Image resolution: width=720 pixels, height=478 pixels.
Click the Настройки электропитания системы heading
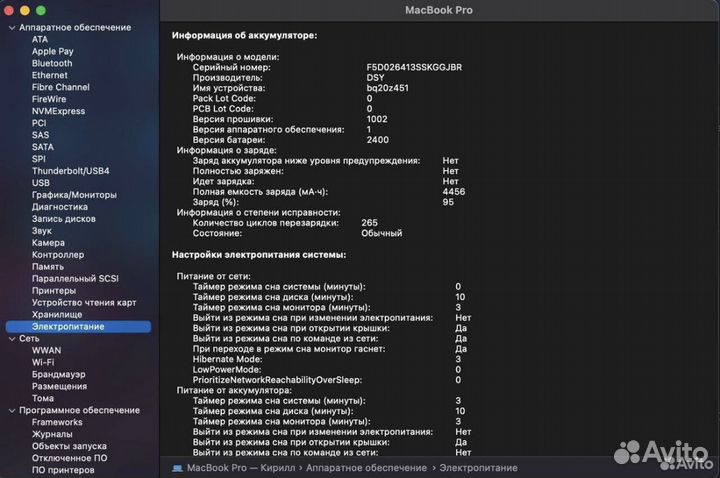coord(259,255)
